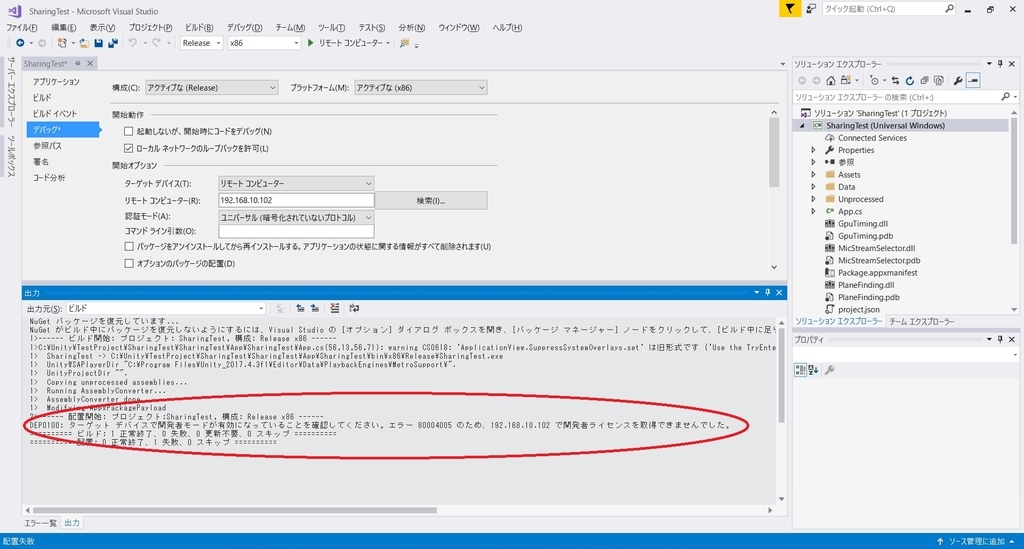The width and height of the screenshot is (1024, 549).
Task: Open the デバッグ(D) menu
Action: click(244, 27)
